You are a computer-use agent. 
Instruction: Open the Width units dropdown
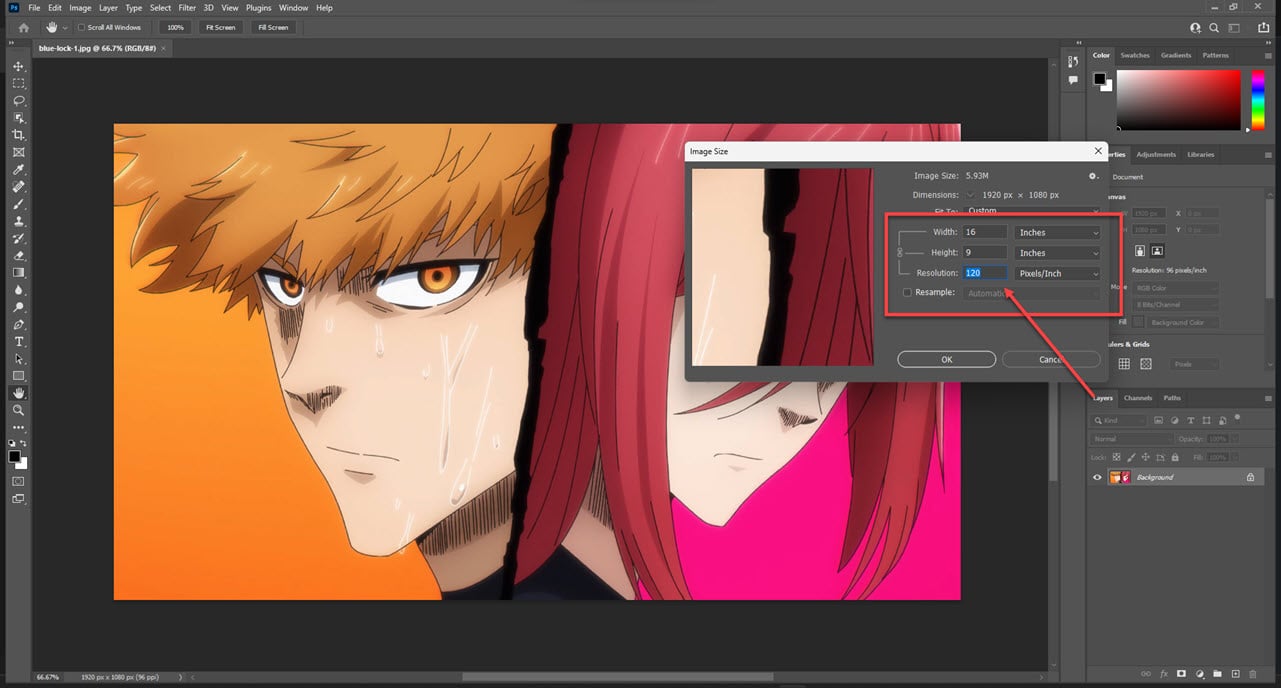pyautogui.click(x=1057, y=231)
